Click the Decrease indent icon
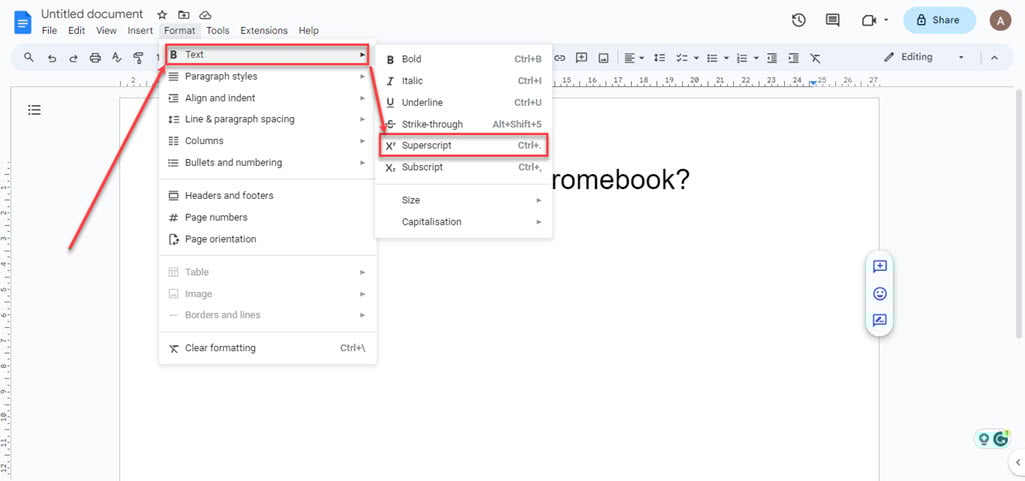 [x=772, y=58]
